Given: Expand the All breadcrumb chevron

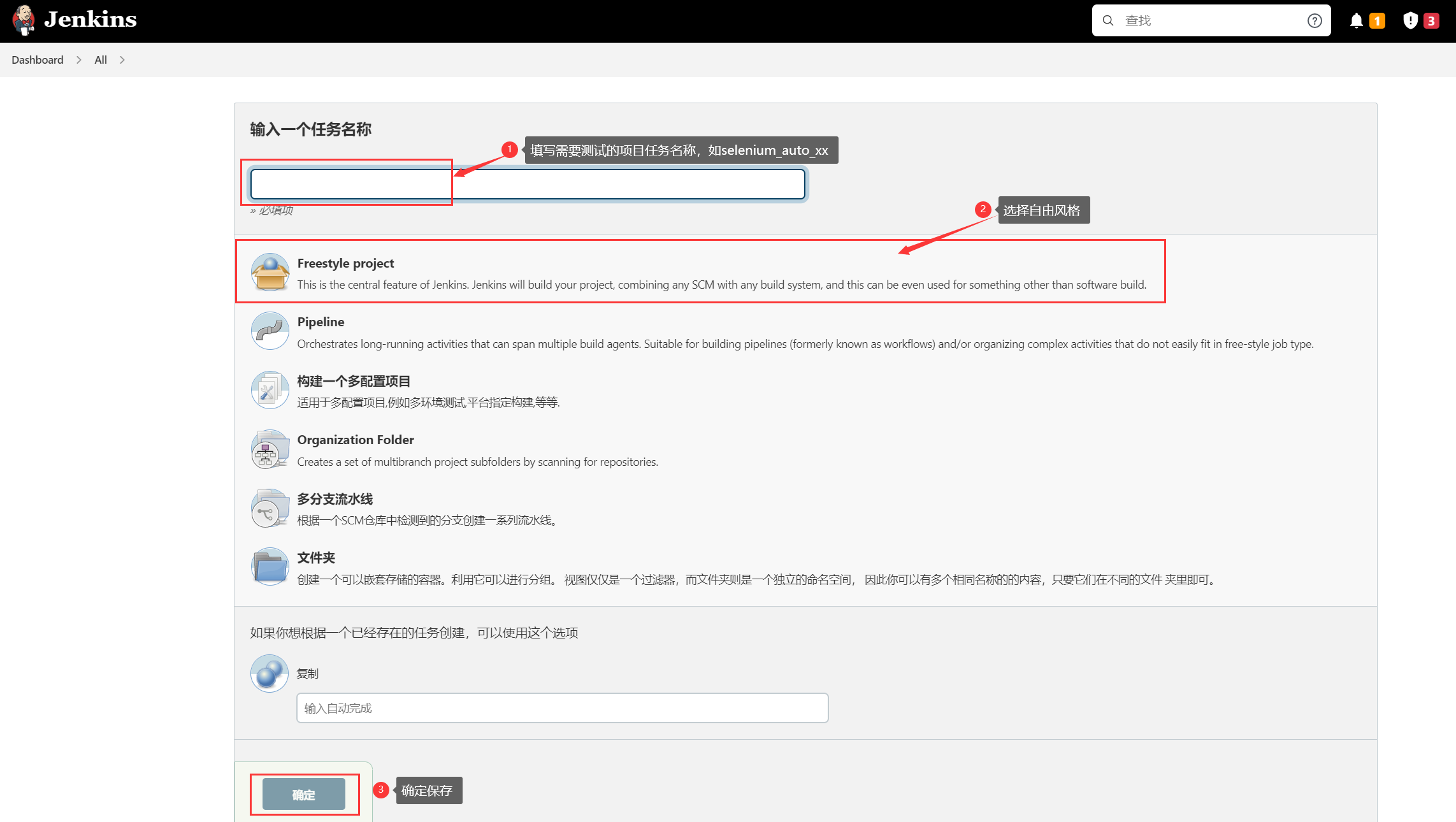Looking at the screenshot, I should pyautogui.click(x=122, y=60).
